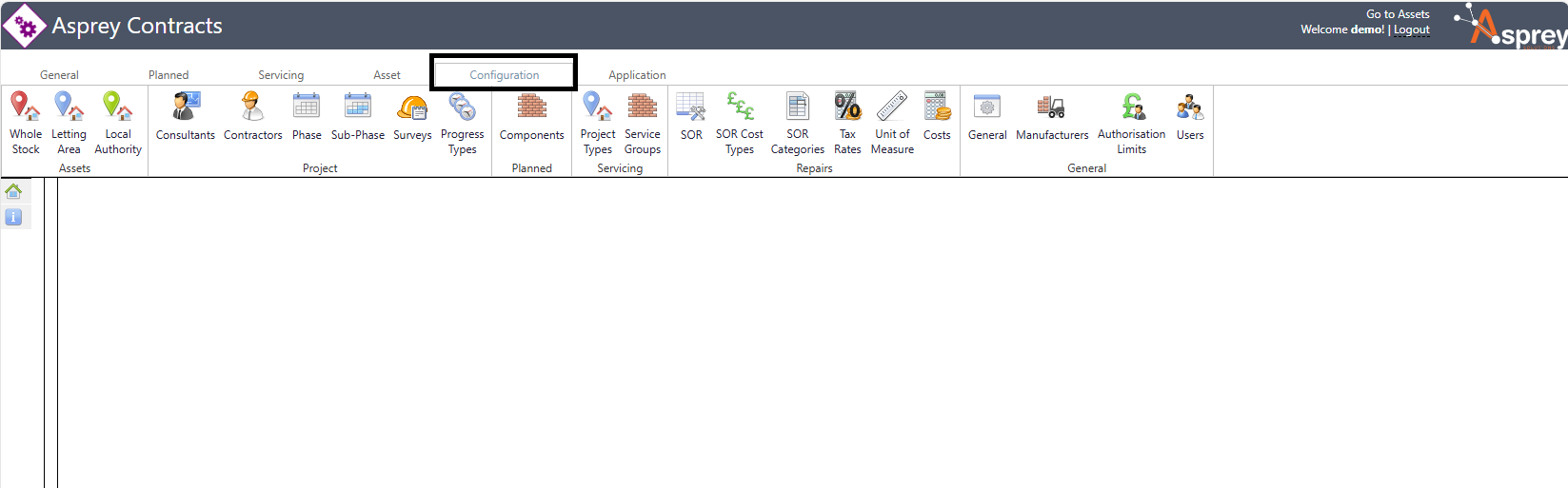Screen dimensions: 1568x488
Task: Select the Contractors icon
Action: click(x=252, y=107)
